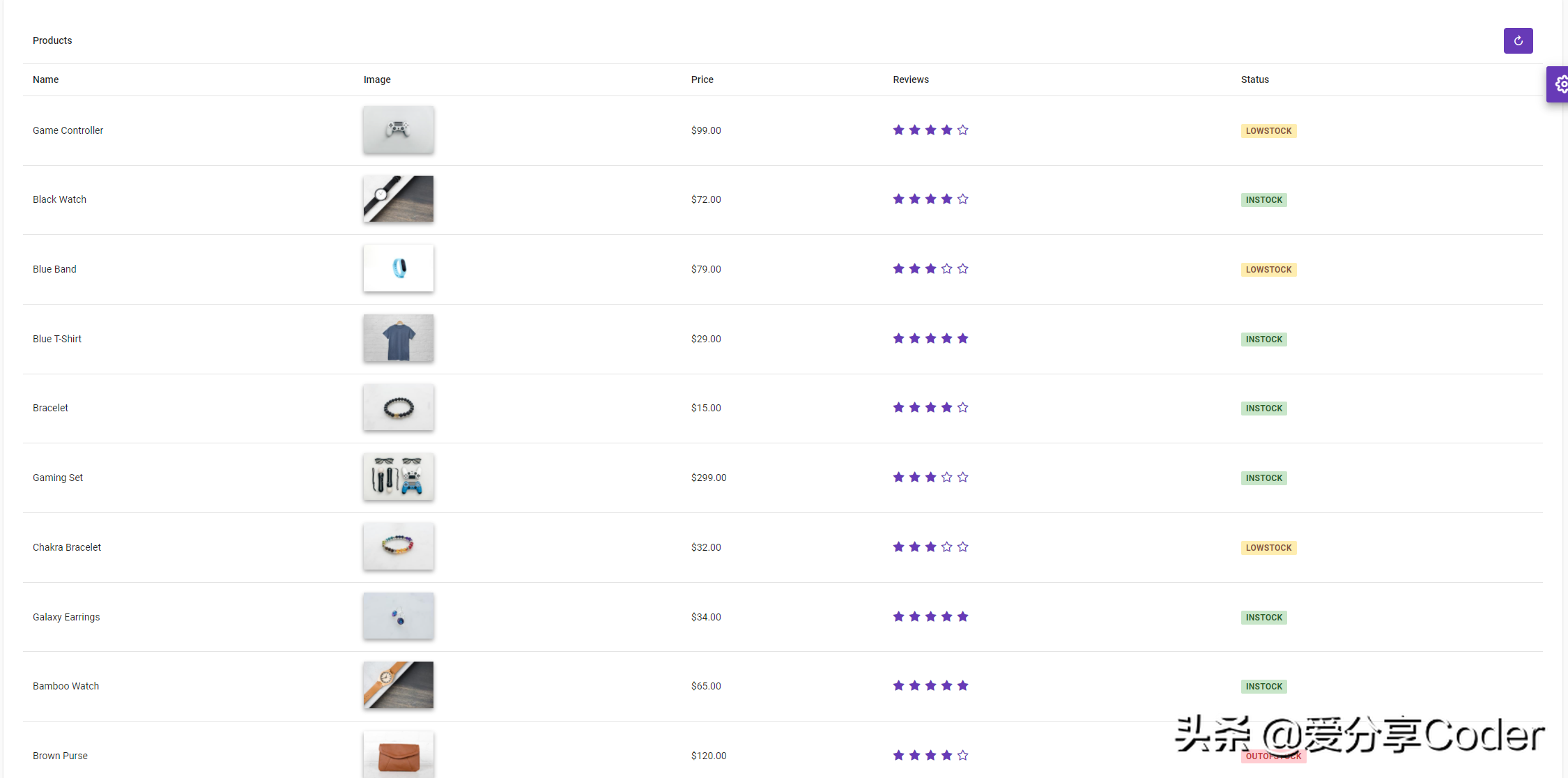
Task: Select the Galaxy Earrings product name
Action: click(x=66, y=617)
